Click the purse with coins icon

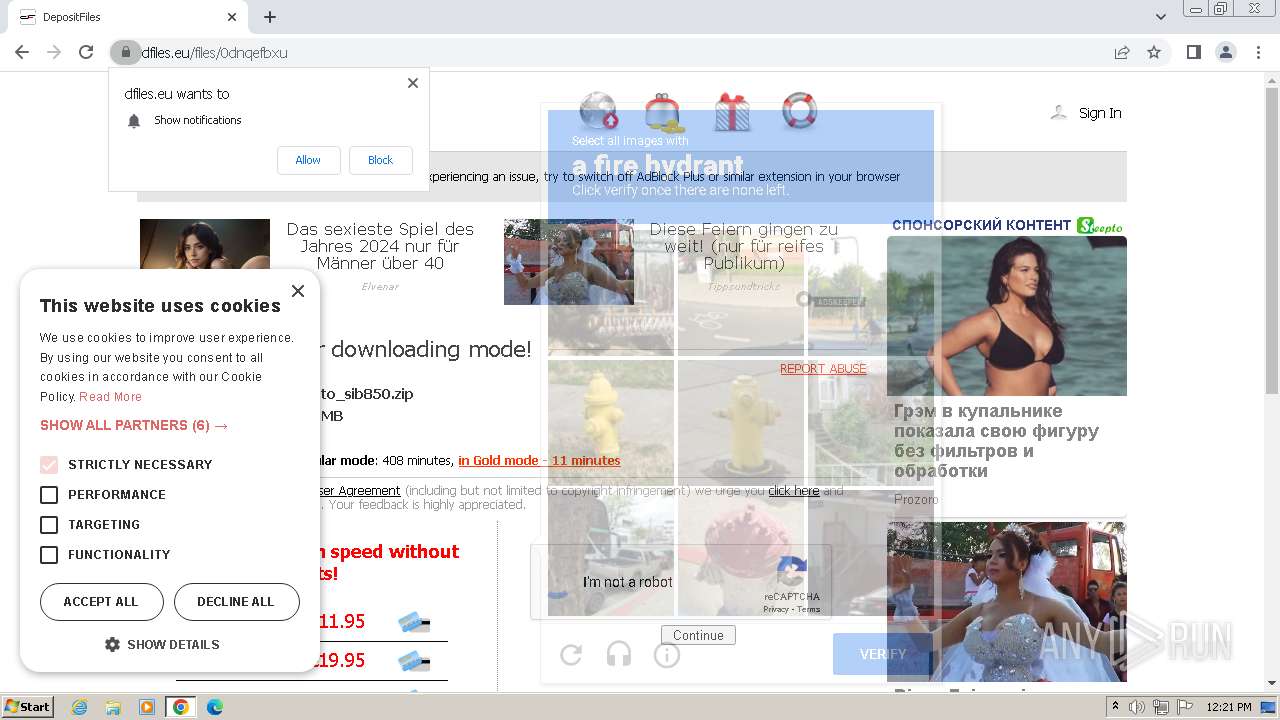click(x=664, y=113)
